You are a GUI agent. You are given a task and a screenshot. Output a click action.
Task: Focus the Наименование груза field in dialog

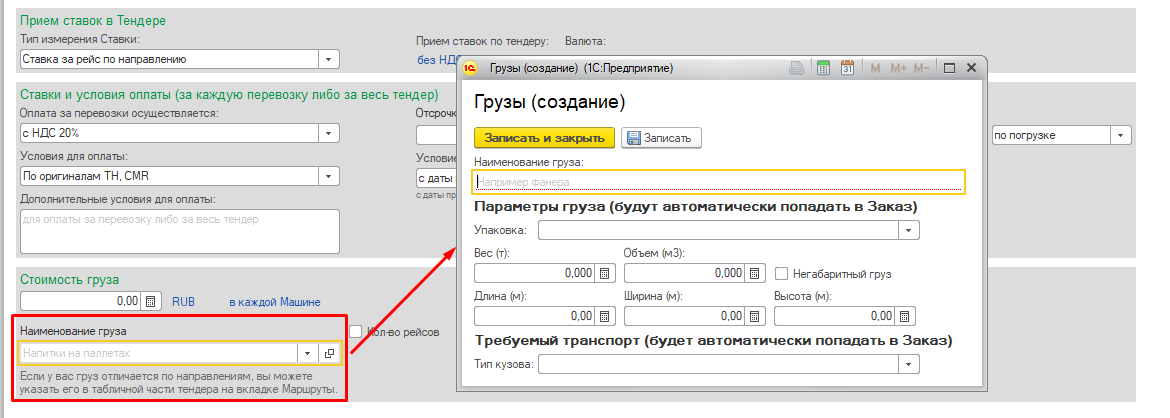click(719, 181)
